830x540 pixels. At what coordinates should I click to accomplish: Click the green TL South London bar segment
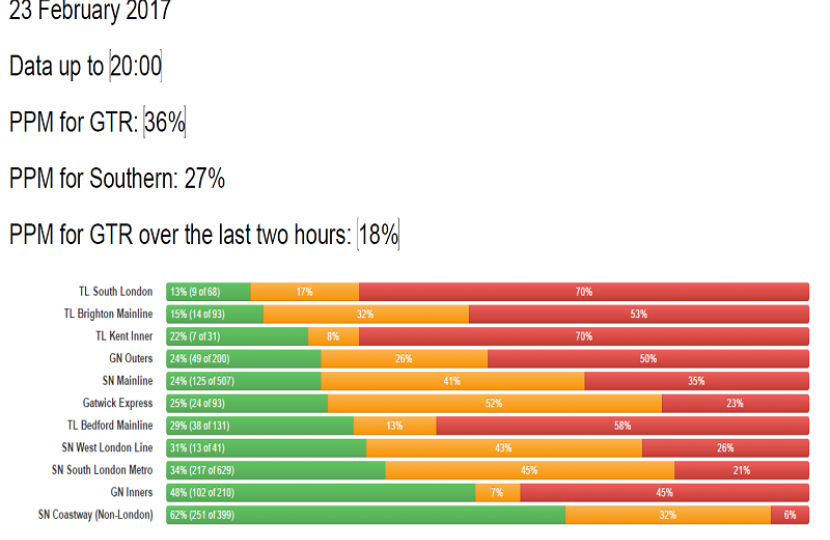208,292
